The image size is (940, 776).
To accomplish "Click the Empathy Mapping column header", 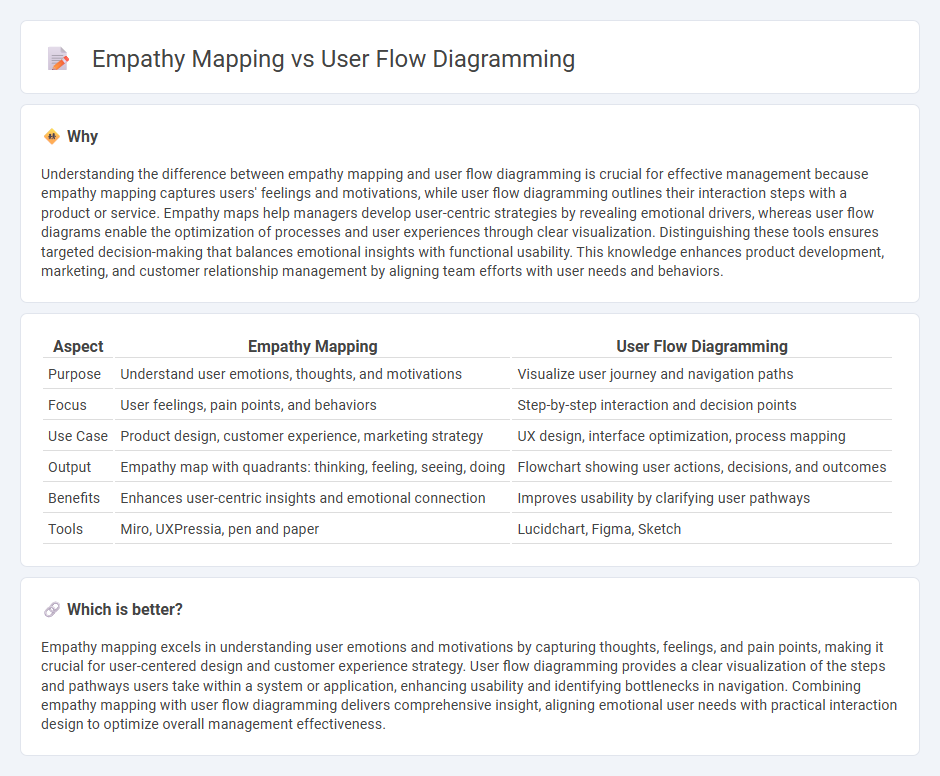I will (313, 347).
